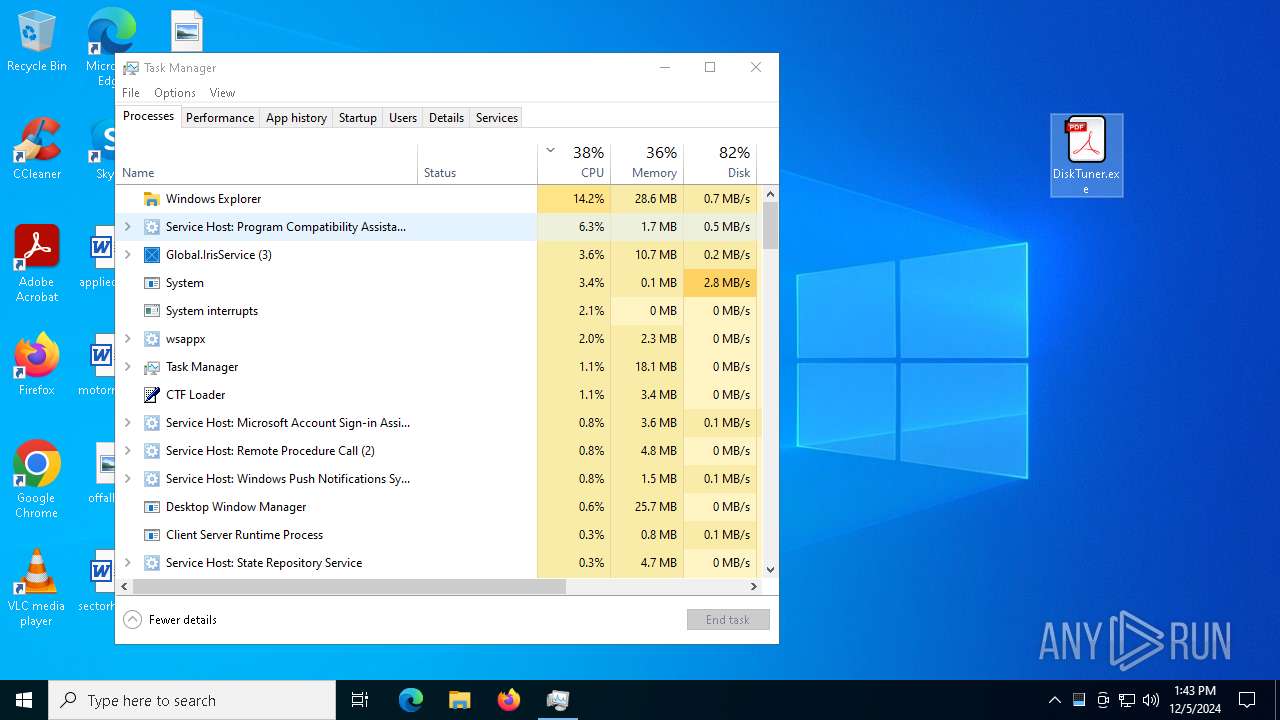This screenshot has width=1280, height=720.
Task: Click the vertical scrollbar up arrow
Action: (770, 194)
